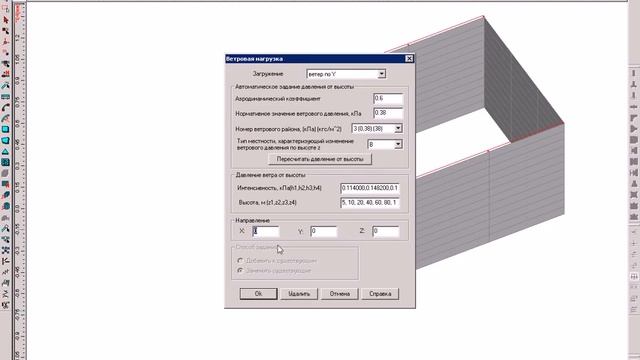This screenshot has height=360, width=640.
Task: Select the red arrow pointer tool
Action: coord(5,20)
